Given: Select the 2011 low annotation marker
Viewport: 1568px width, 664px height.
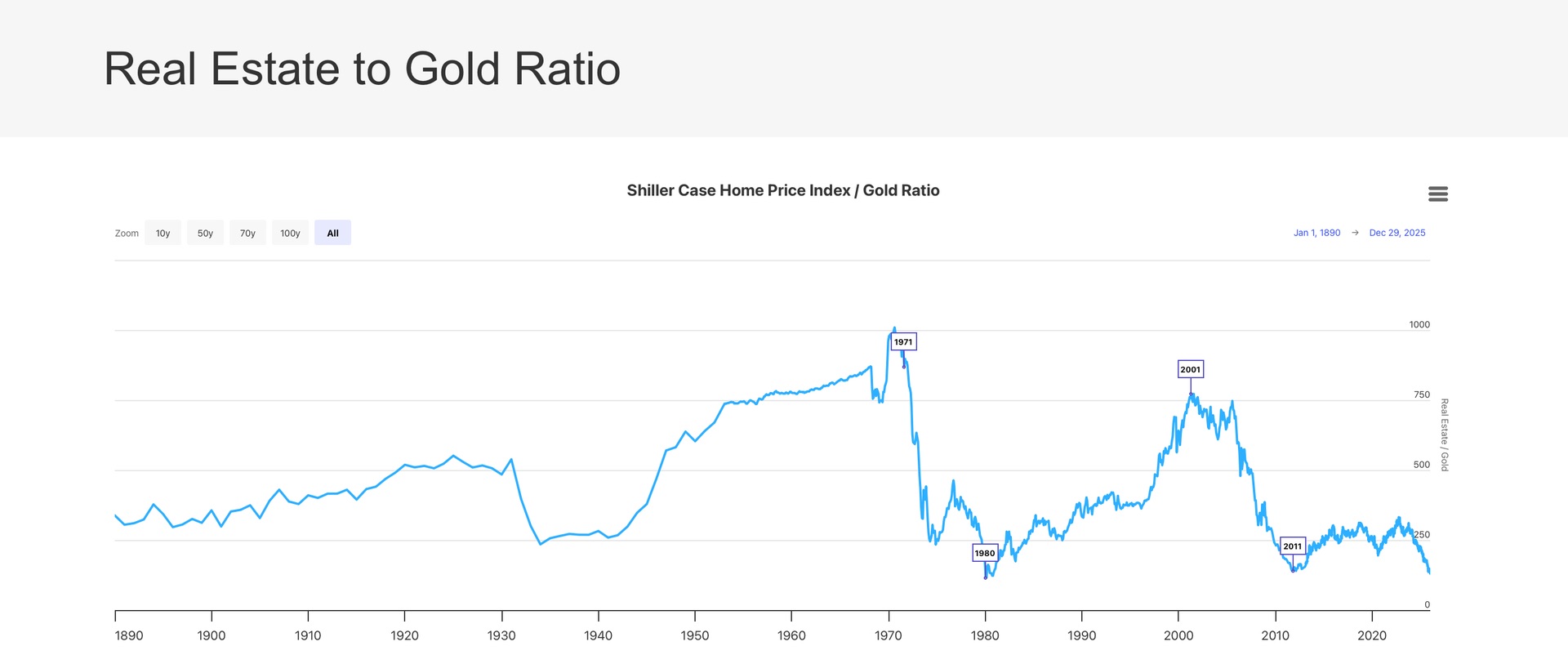Looking at the screenshot, I should click(x=1292, y=546).
